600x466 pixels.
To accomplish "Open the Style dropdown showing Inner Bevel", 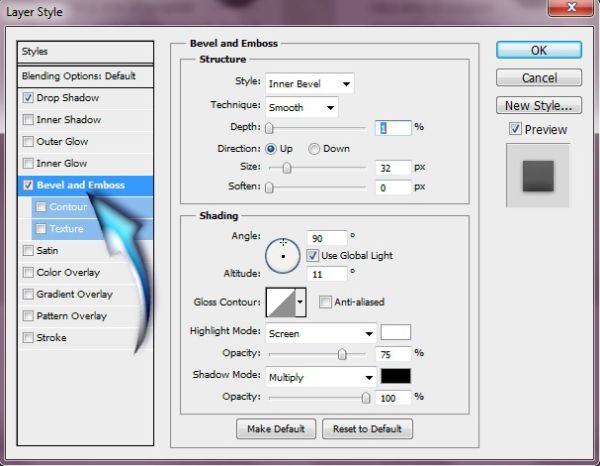I will (310, 83).
